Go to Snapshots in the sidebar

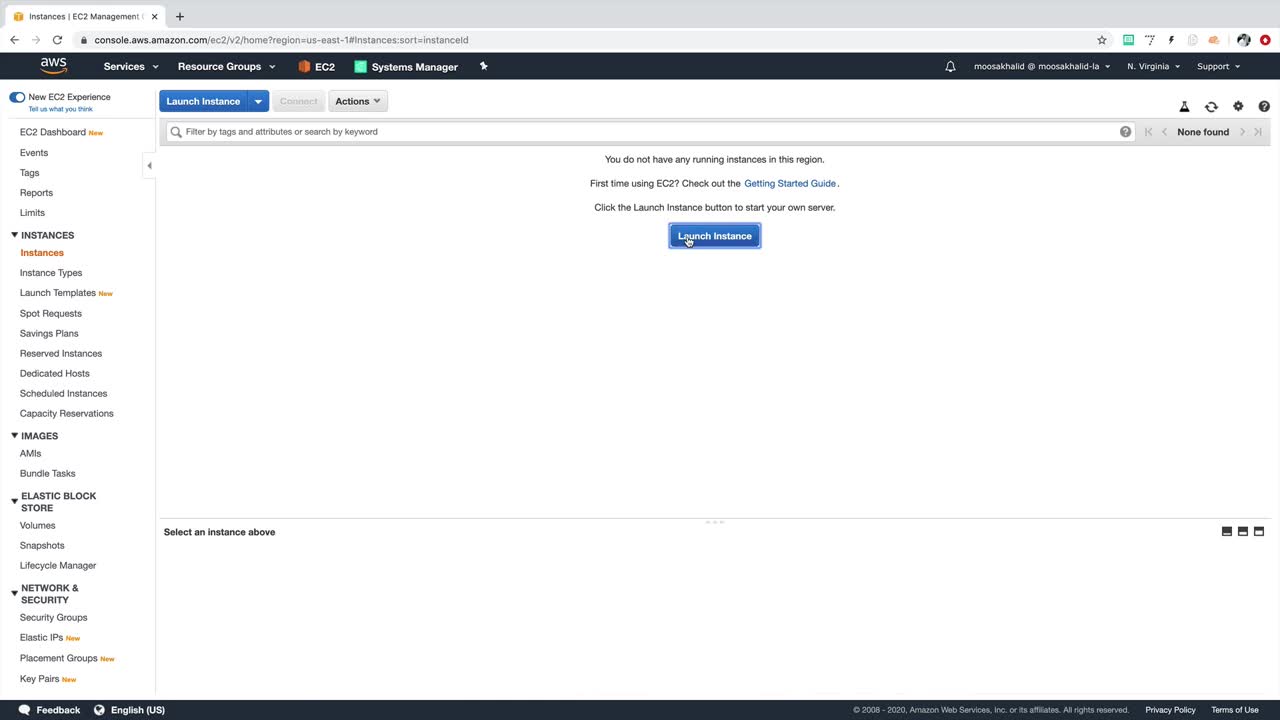(x=42, y=546)
